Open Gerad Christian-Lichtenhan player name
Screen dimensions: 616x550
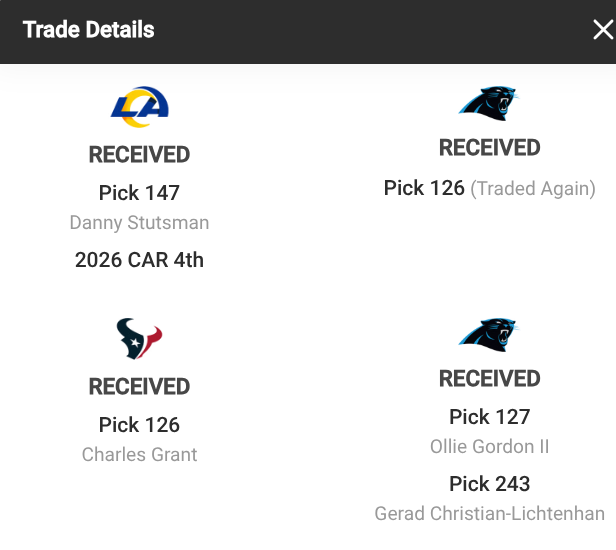point(490,513)
